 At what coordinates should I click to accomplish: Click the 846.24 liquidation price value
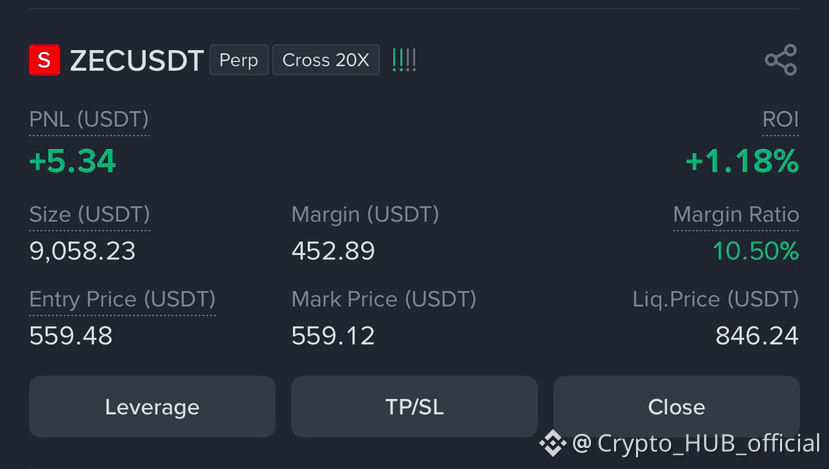757,335
